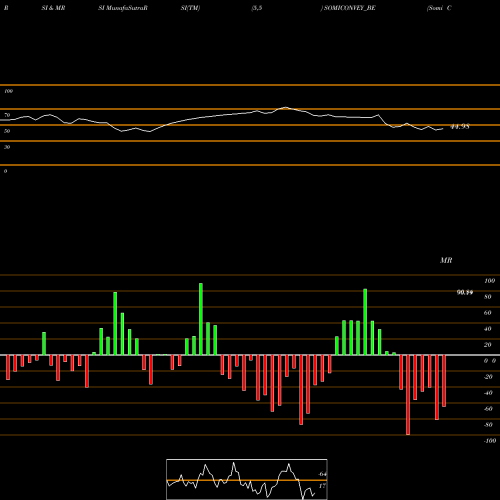Click the 50 level label on RSI panel
Image resolution: width=500 pixels, height=500 pixels.
coord(7,131)
